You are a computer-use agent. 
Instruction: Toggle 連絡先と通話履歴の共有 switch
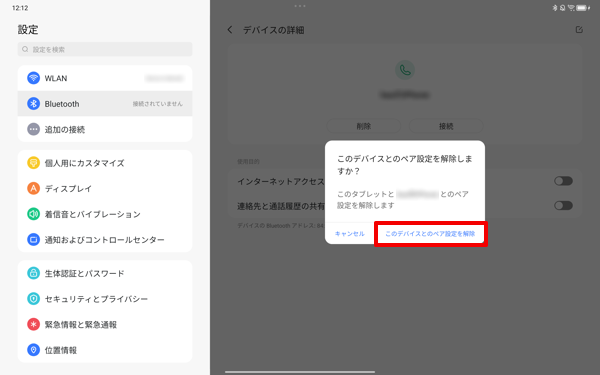click(563, 205)
